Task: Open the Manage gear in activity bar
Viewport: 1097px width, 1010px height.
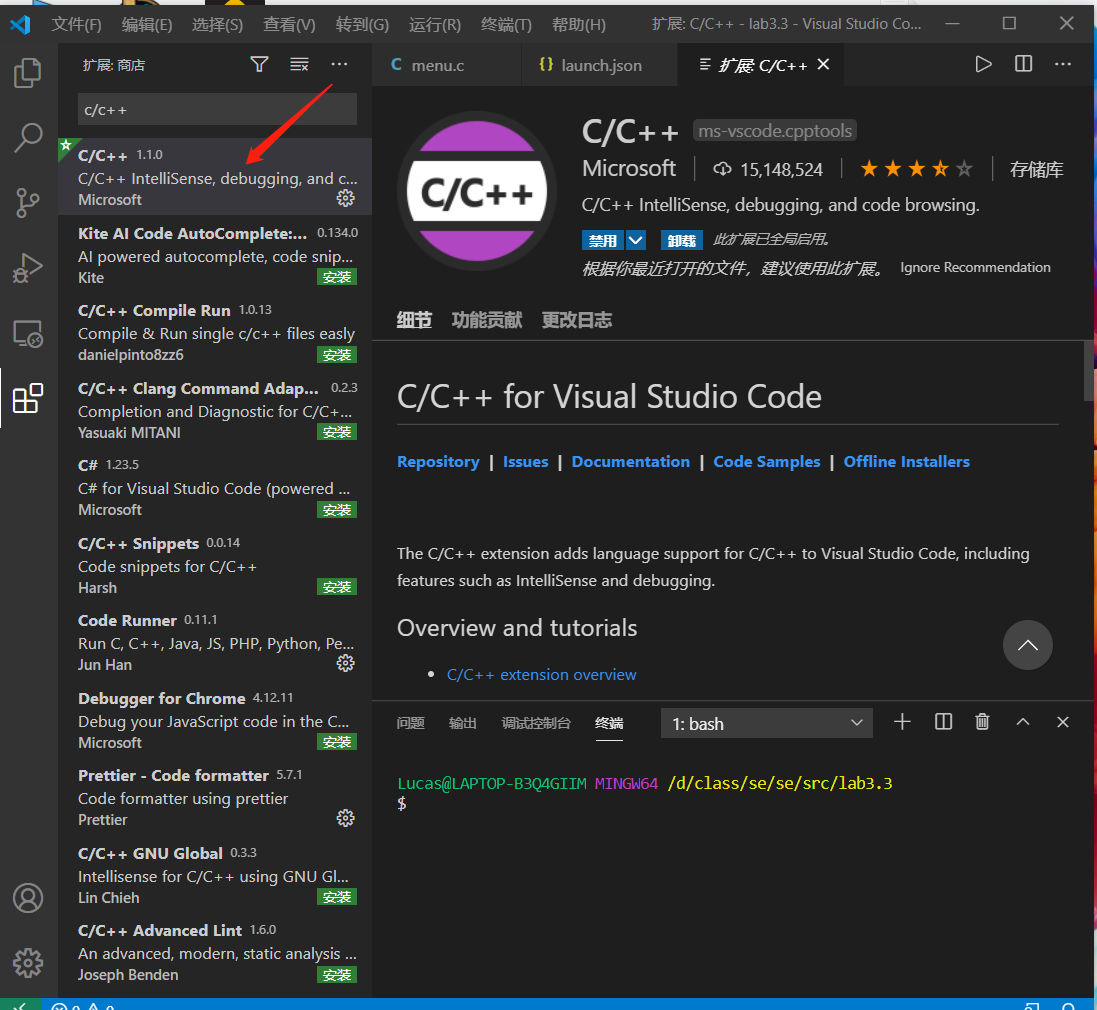Action: [28, 962]
